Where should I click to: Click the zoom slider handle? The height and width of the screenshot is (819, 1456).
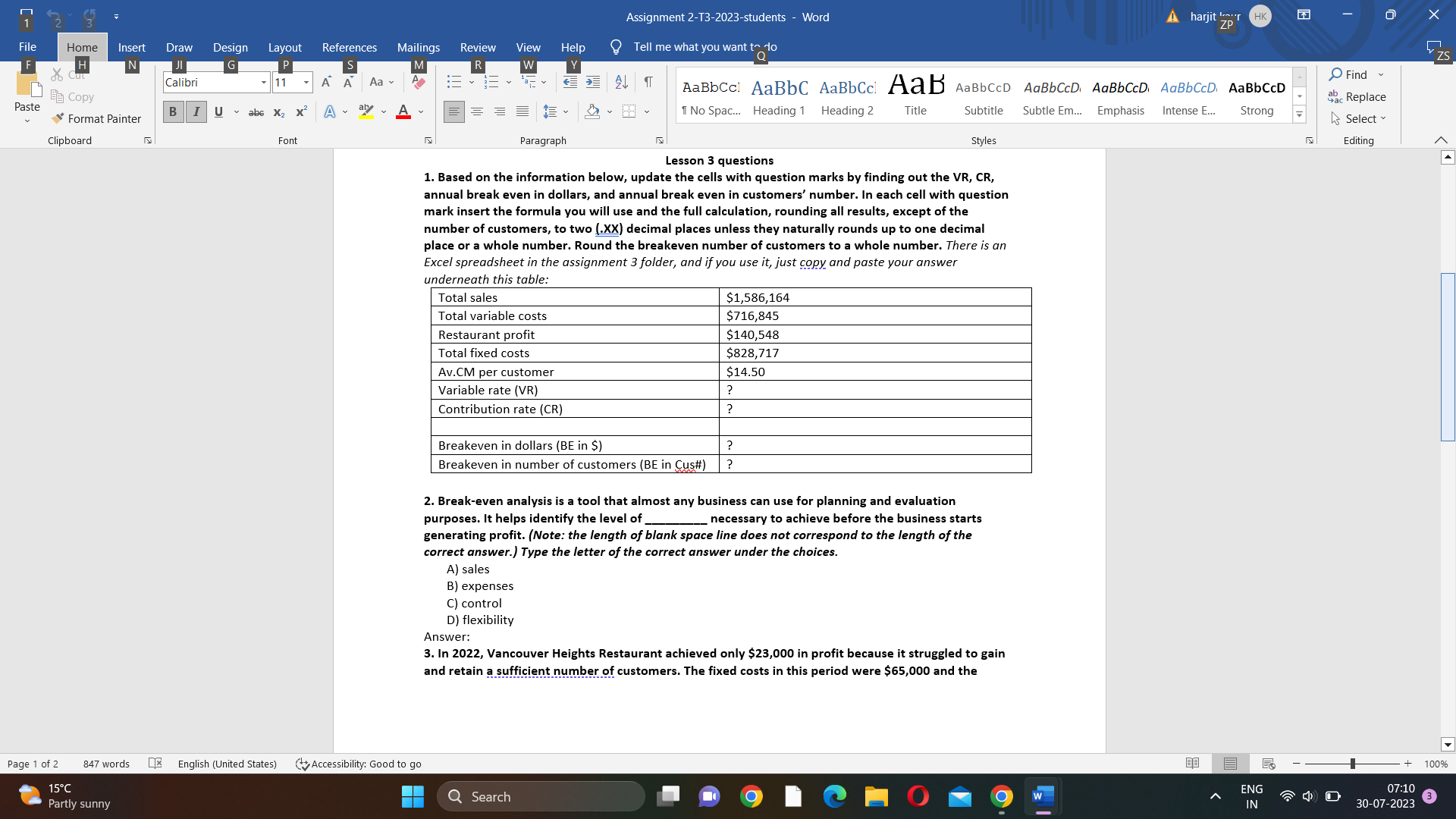pyautogui.click(x=1352, y=764)
